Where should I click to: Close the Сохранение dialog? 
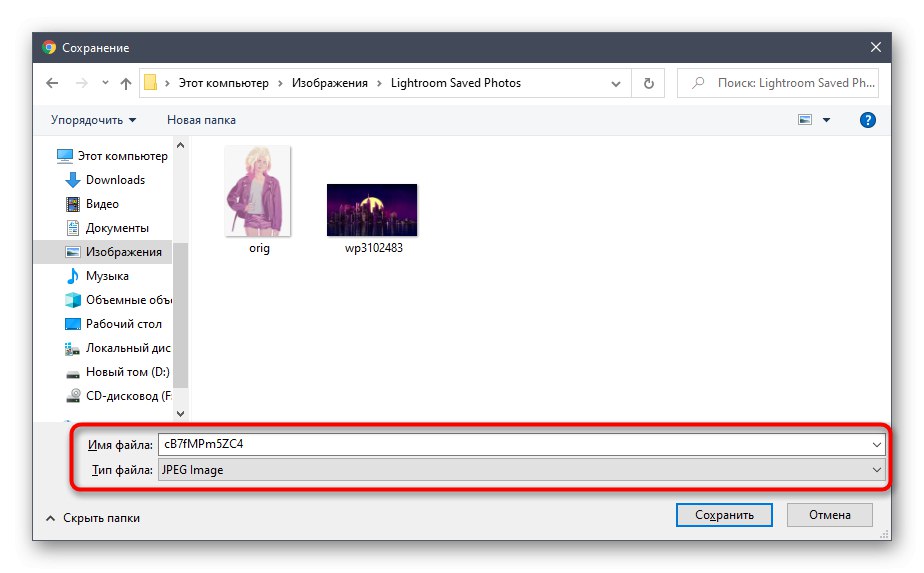tap(876, 47)
